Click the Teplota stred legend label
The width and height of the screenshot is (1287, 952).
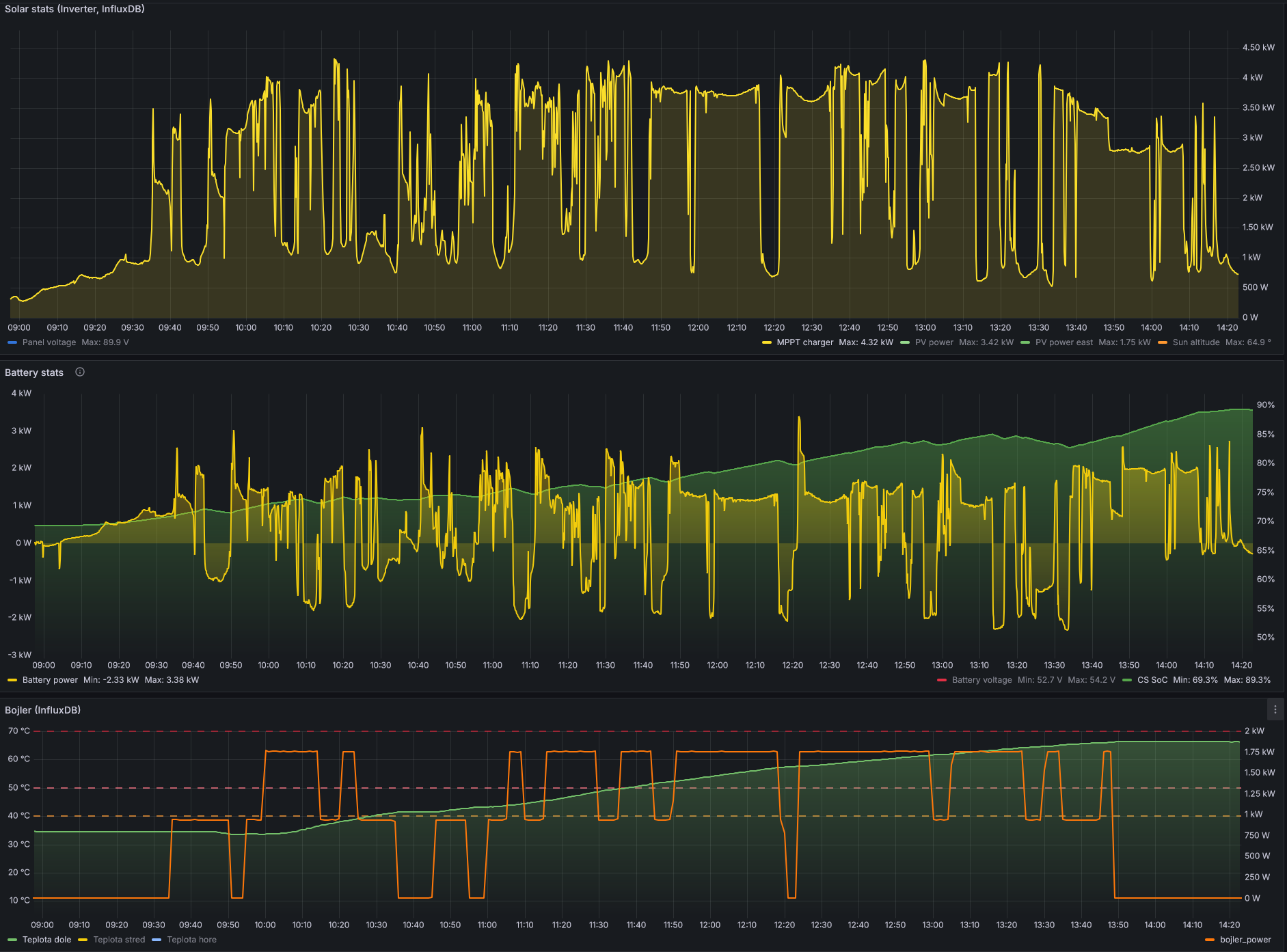(x=119, y=940)
